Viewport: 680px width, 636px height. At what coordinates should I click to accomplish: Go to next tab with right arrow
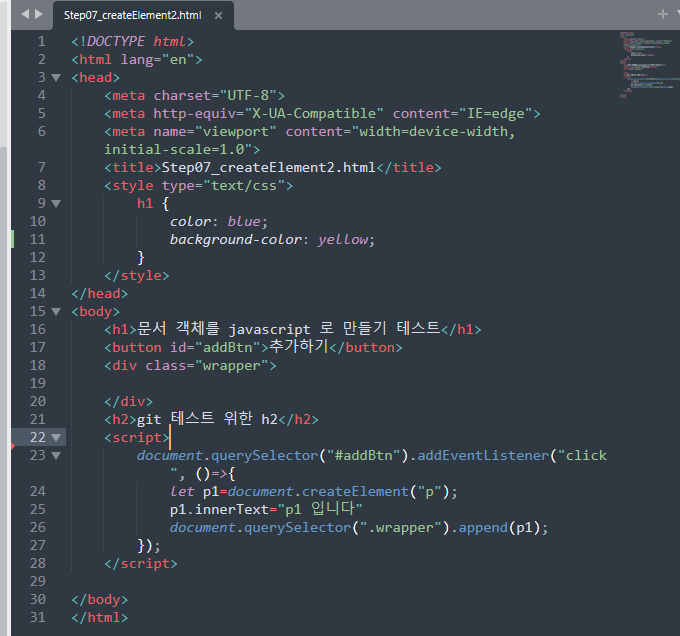(x=39, y=14)
